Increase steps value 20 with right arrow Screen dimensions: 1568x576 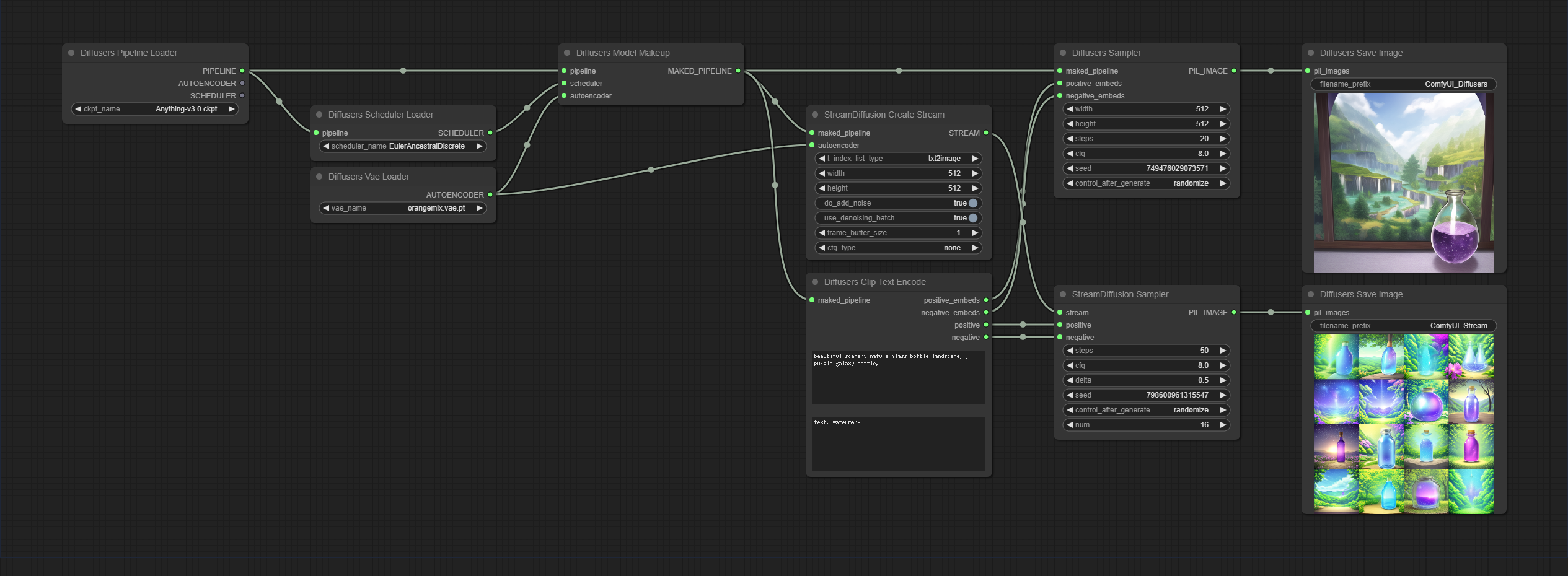pyautogui.click(x=1223, y=139)
